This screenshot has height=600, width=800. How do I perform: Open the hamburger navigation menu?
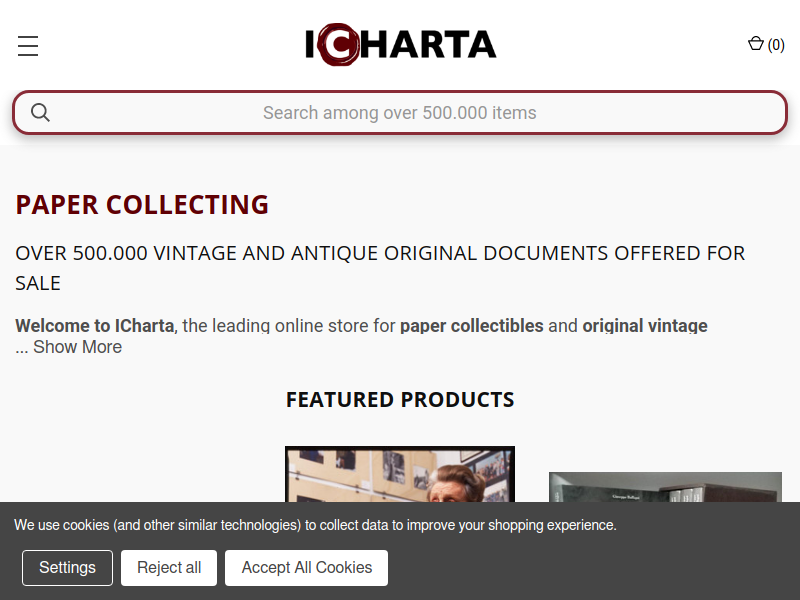28,46
